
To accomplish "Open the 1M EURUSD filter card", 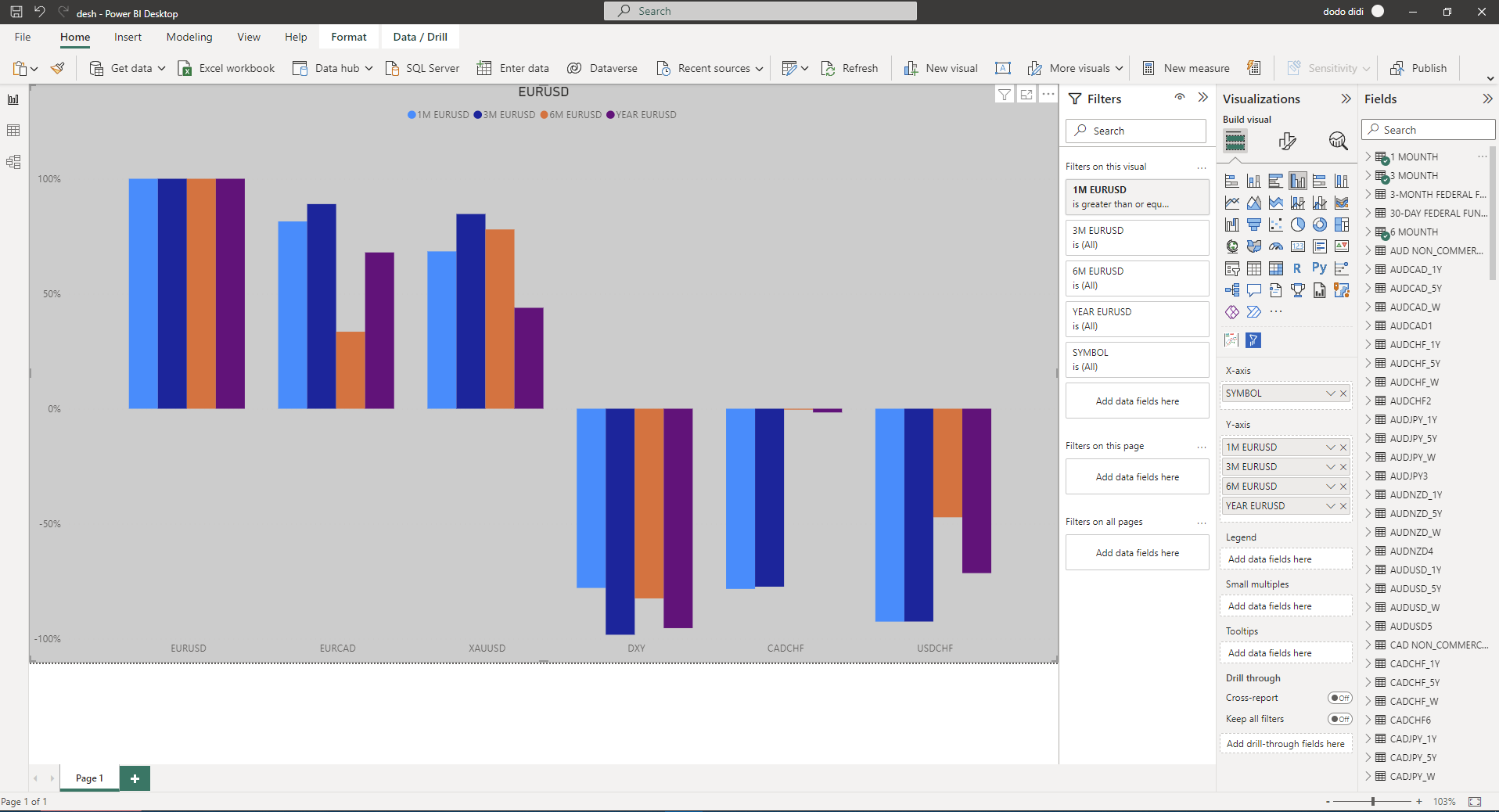I will [x=1137, y=196].
